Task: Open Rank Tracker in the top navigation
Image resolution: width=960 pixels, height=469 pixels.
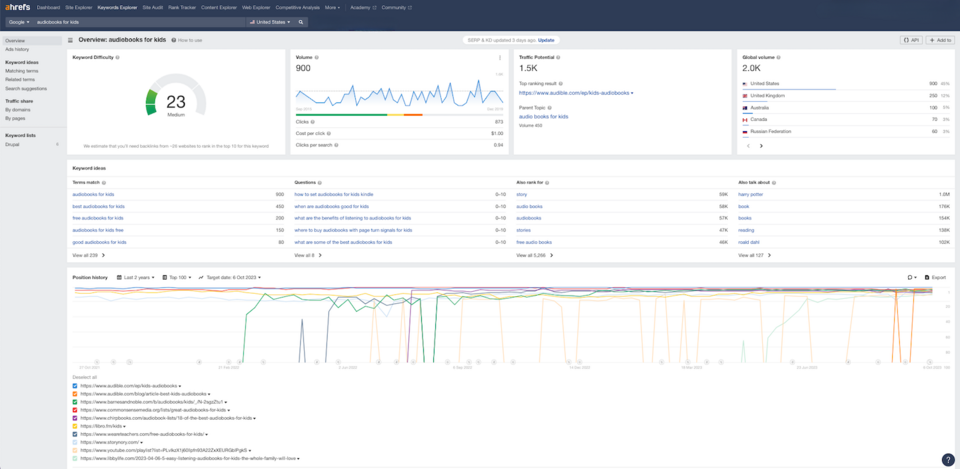Action: point(181,7)
